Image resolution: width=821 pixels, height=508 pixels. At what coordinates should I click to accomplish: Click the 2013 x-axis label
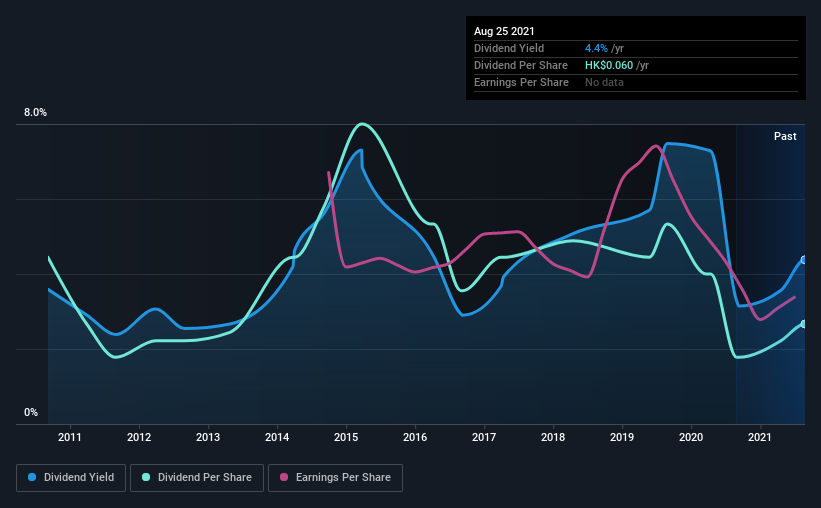208,437
